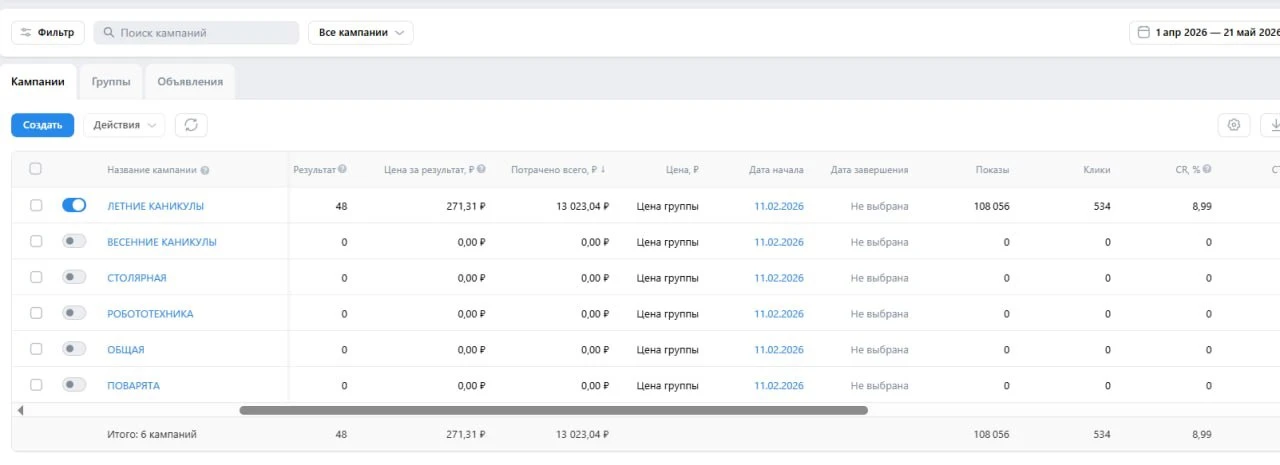Open the Все кампании dropdown
This screenshot has height=465, width=1280.
click(x=360, y=33)
